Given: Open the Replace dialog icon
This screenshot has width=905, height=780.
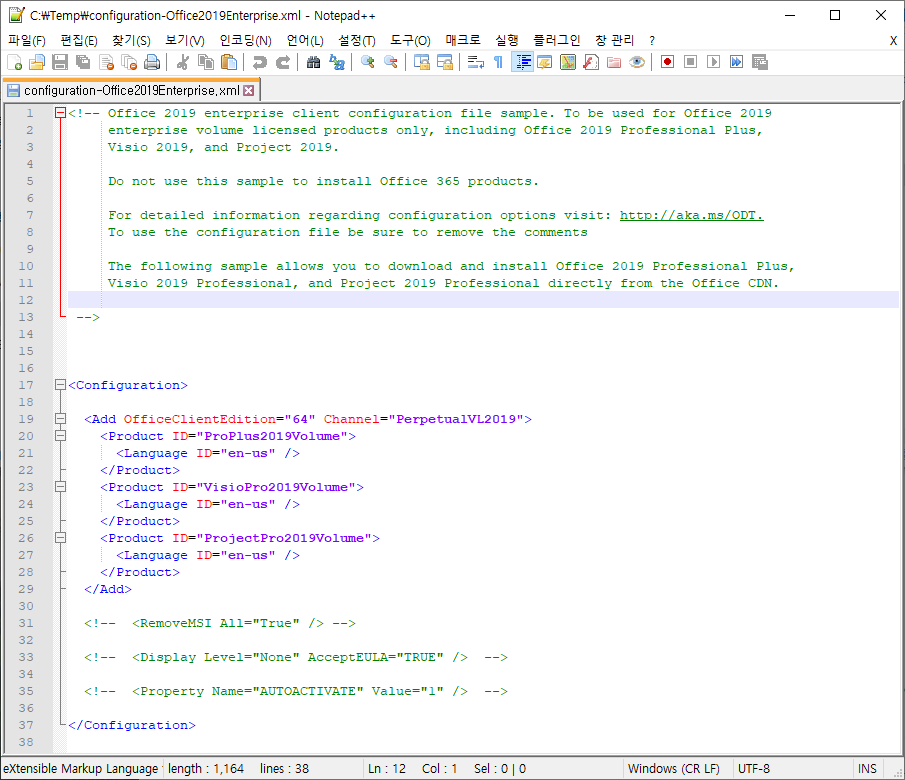Looking at the screenshot, I should click(336, 62).
